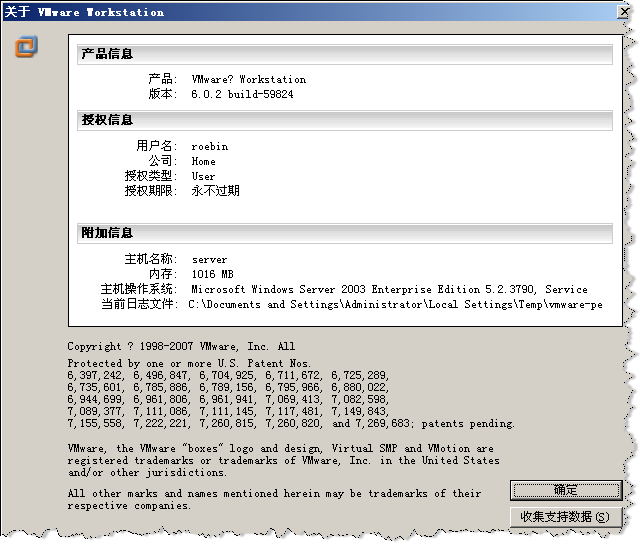Click patent number 6,397,242

pyautogui.click(x=95, y=375)
